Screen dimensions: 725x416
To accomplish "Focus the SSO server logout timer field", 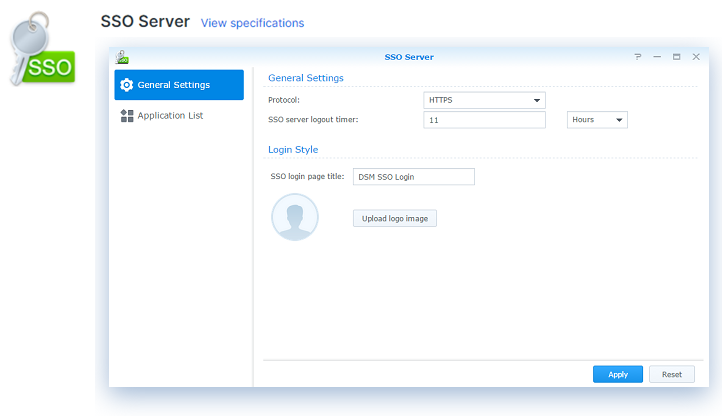I will (x=484, y=120).
